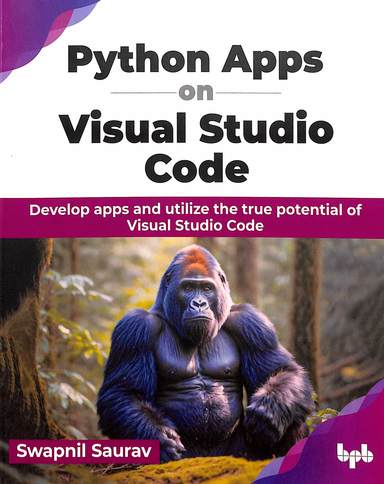Click the word 'on' in the title
The image size is (384, 484).
pos(196,93)
